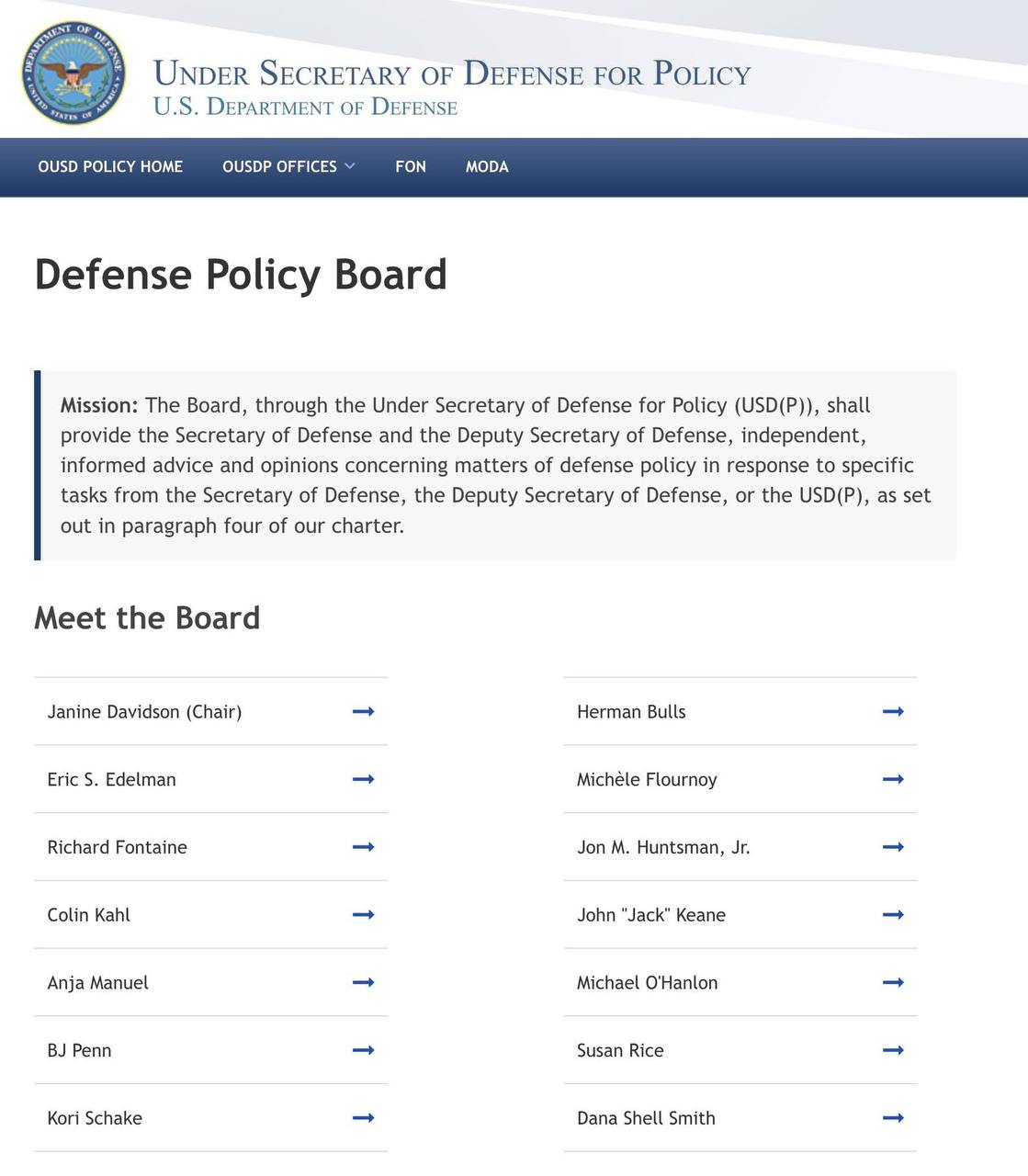1028x1176 pixels.
Task: Click the arrow icon beside Richard Fontaine
Action: click(364, 847)
